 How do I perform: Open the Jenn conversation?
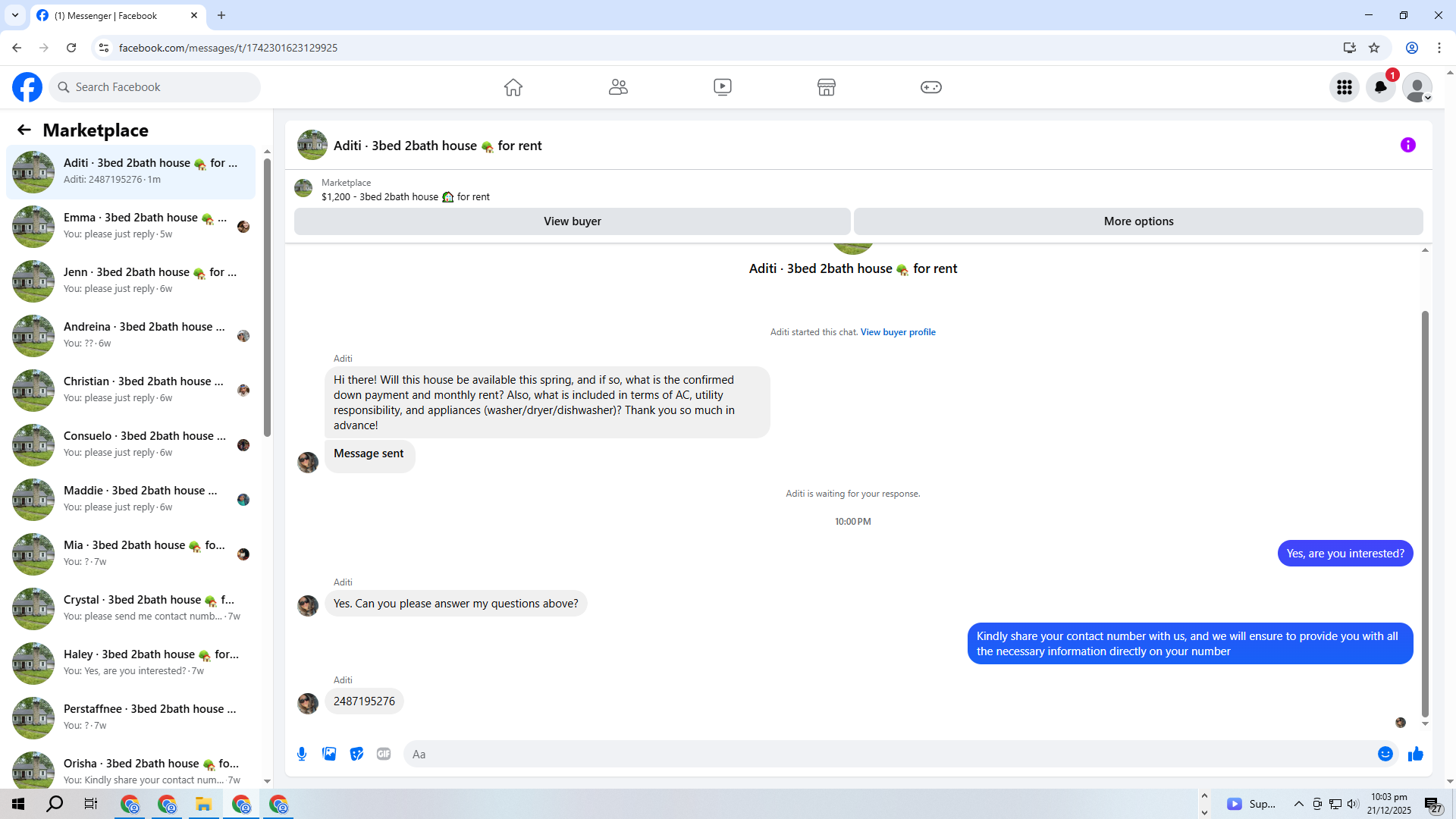(x=130, y=281)
